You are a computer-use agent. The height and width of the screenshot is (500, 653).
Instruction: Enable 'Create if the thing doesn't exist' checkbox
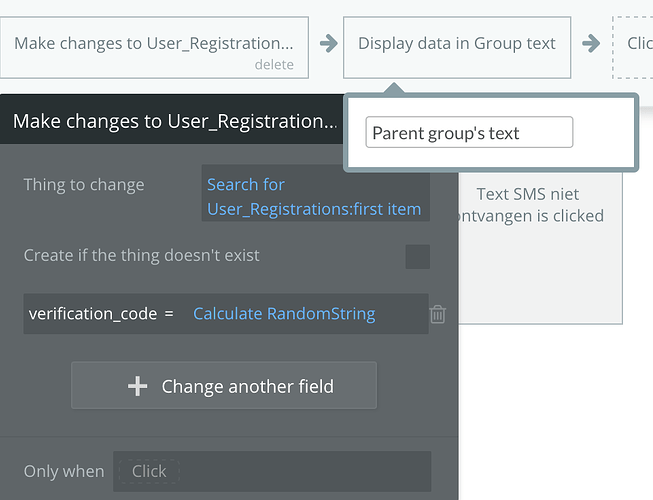(417, 256)
